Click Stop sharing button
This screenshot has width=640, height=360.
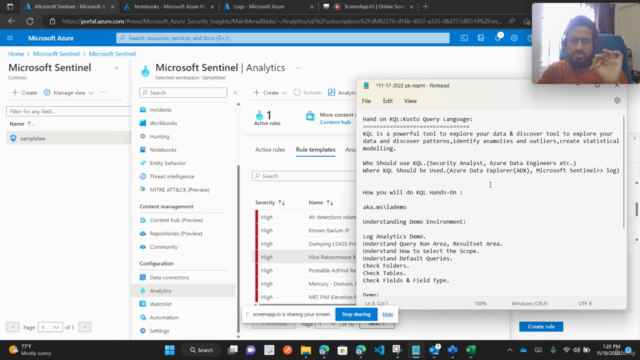pyautogui.click(x=356, y=314)
